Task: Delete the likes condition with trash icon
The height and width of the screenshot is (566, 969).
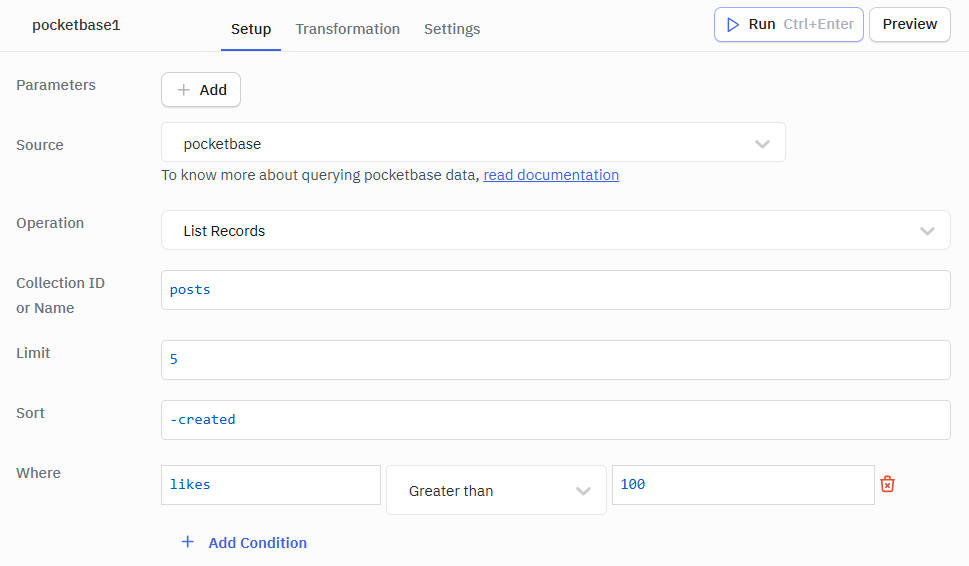Action: (x=887, y=484)
